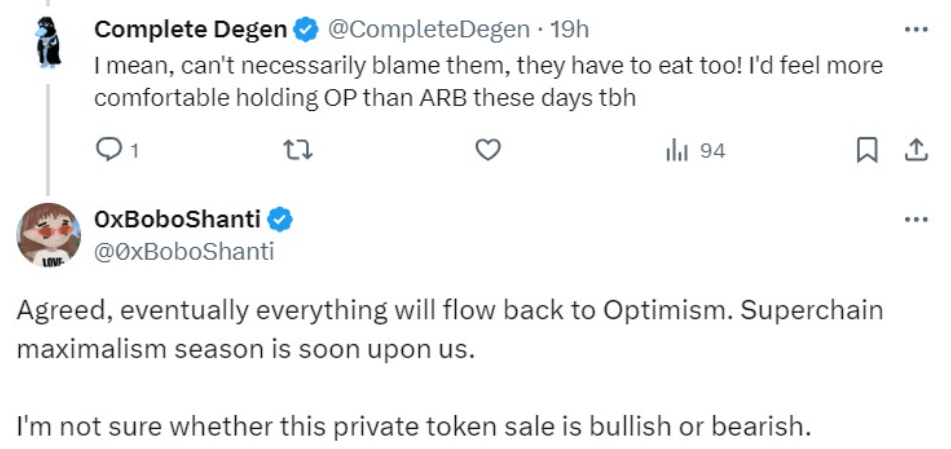Click the reply count number 1
The image size is (951, 449).
[x=134, y=152]
